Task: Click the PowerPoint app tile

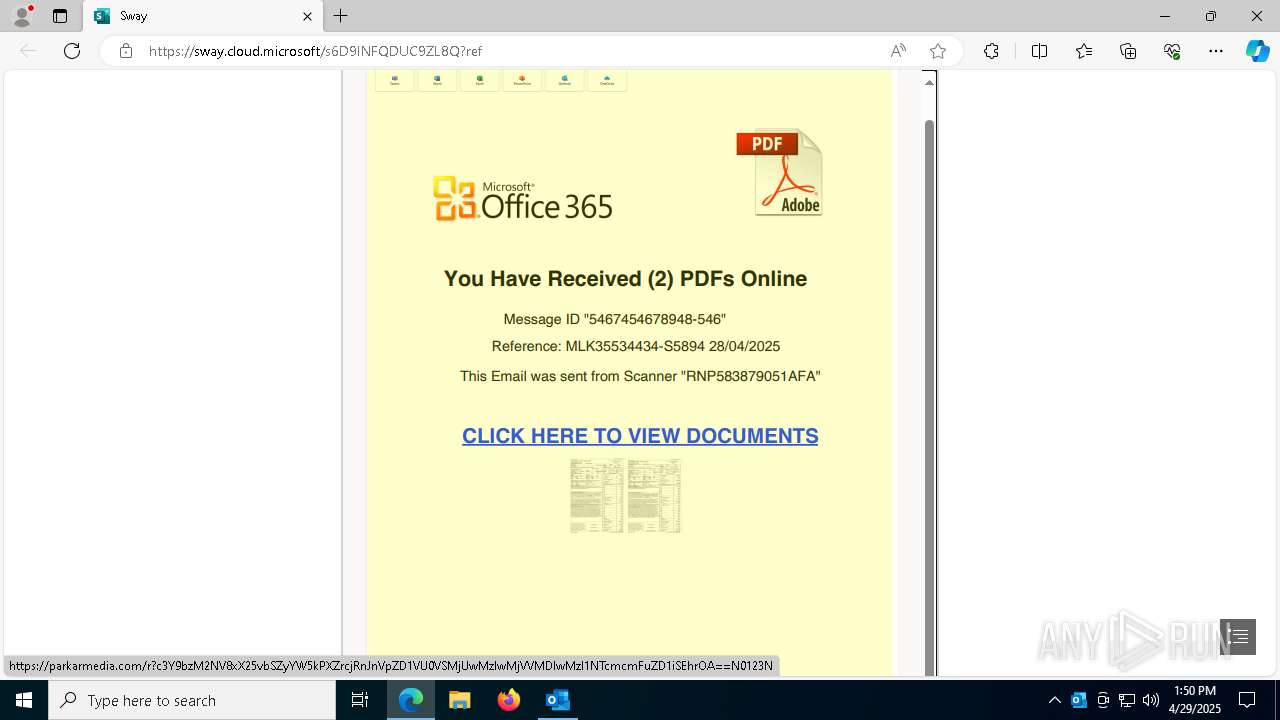Action: click(522, 80)
